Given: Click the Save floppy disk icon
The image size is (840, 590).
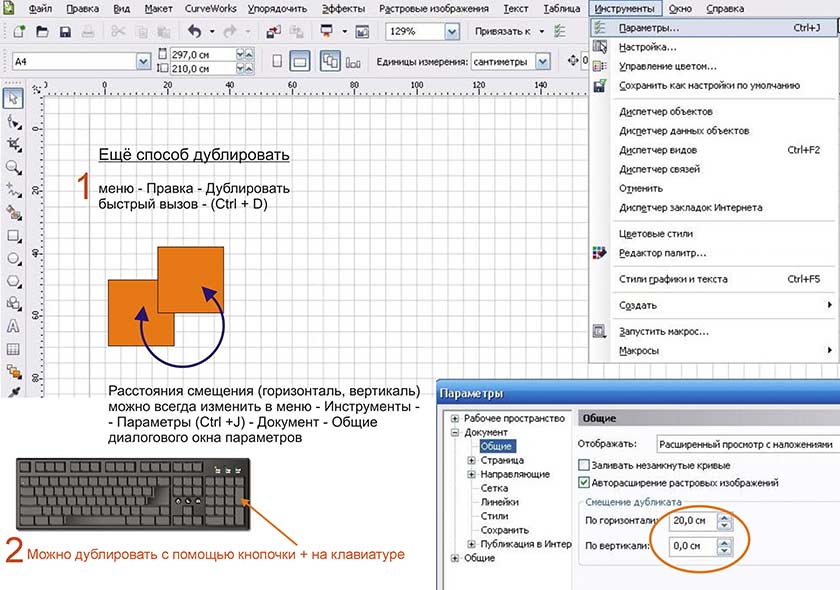Looking at the screenshot, I should (65, 32).
